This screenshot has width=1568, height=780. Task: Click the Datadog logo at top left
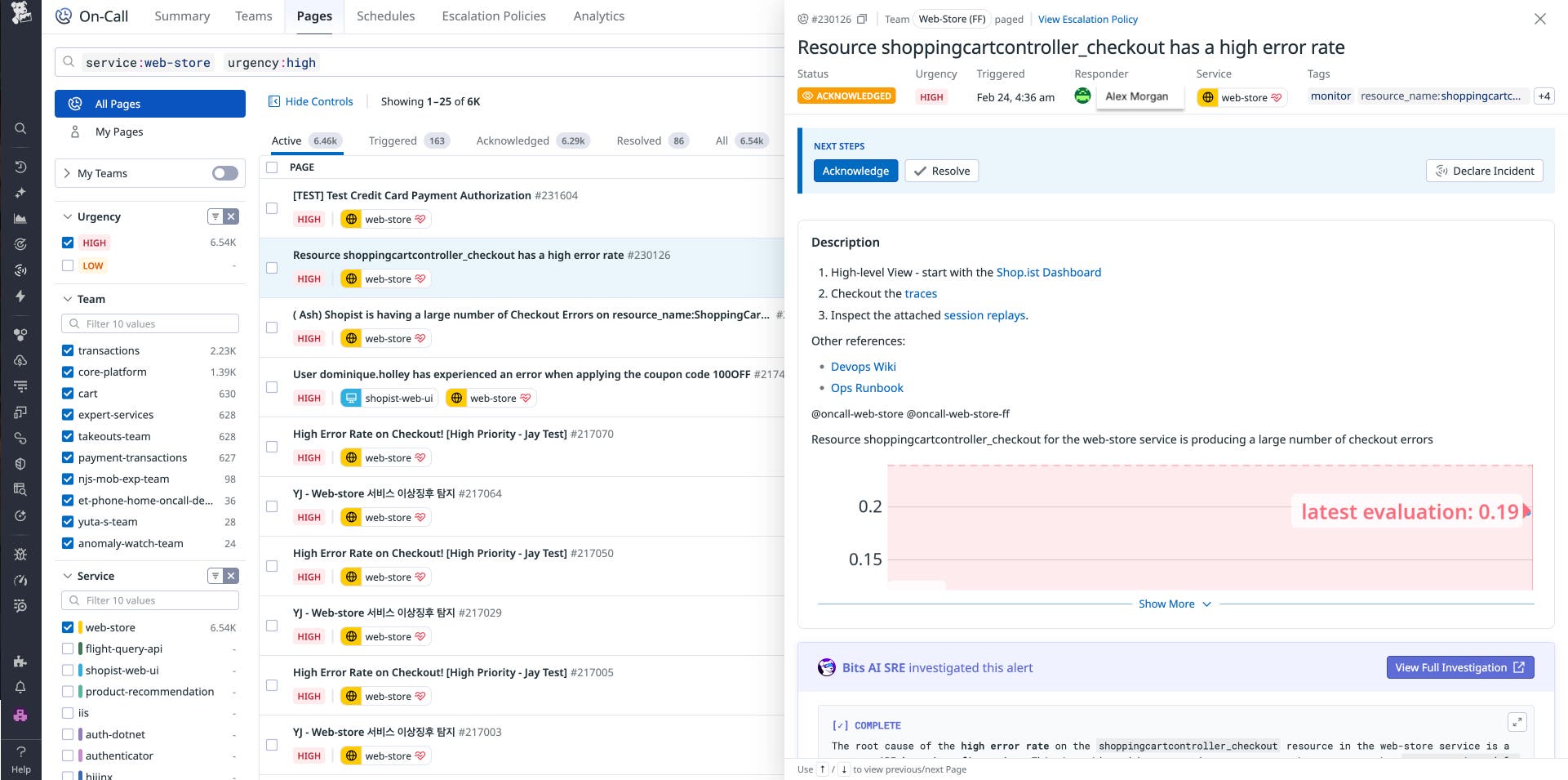[20, 13]
